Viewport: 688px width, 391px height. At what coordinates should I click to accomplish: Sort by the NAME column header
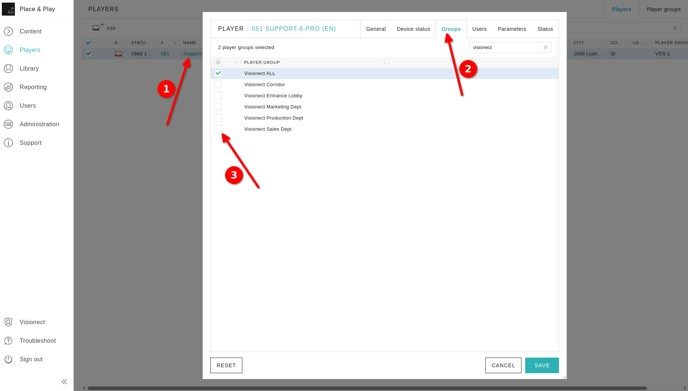point(190,43)
